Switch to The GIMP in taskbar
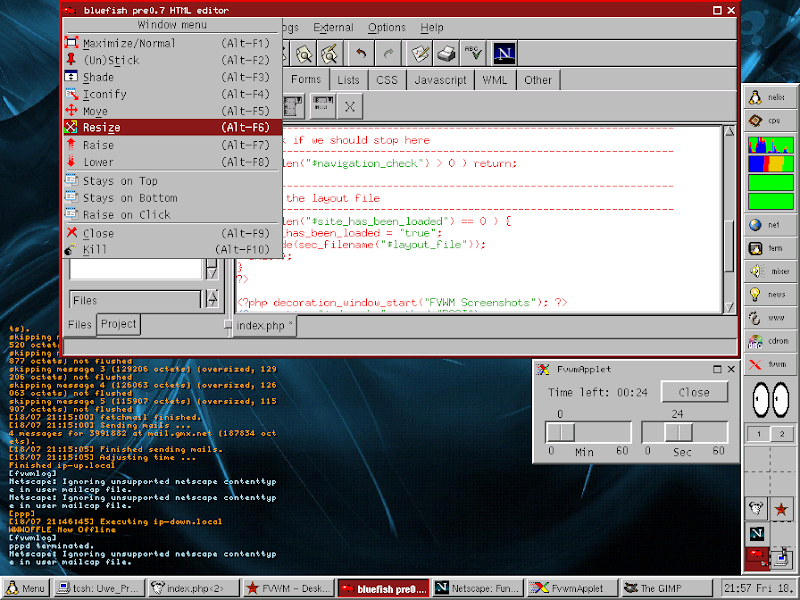The height and width of the screenshot is (600, 800). click(665, 588)
